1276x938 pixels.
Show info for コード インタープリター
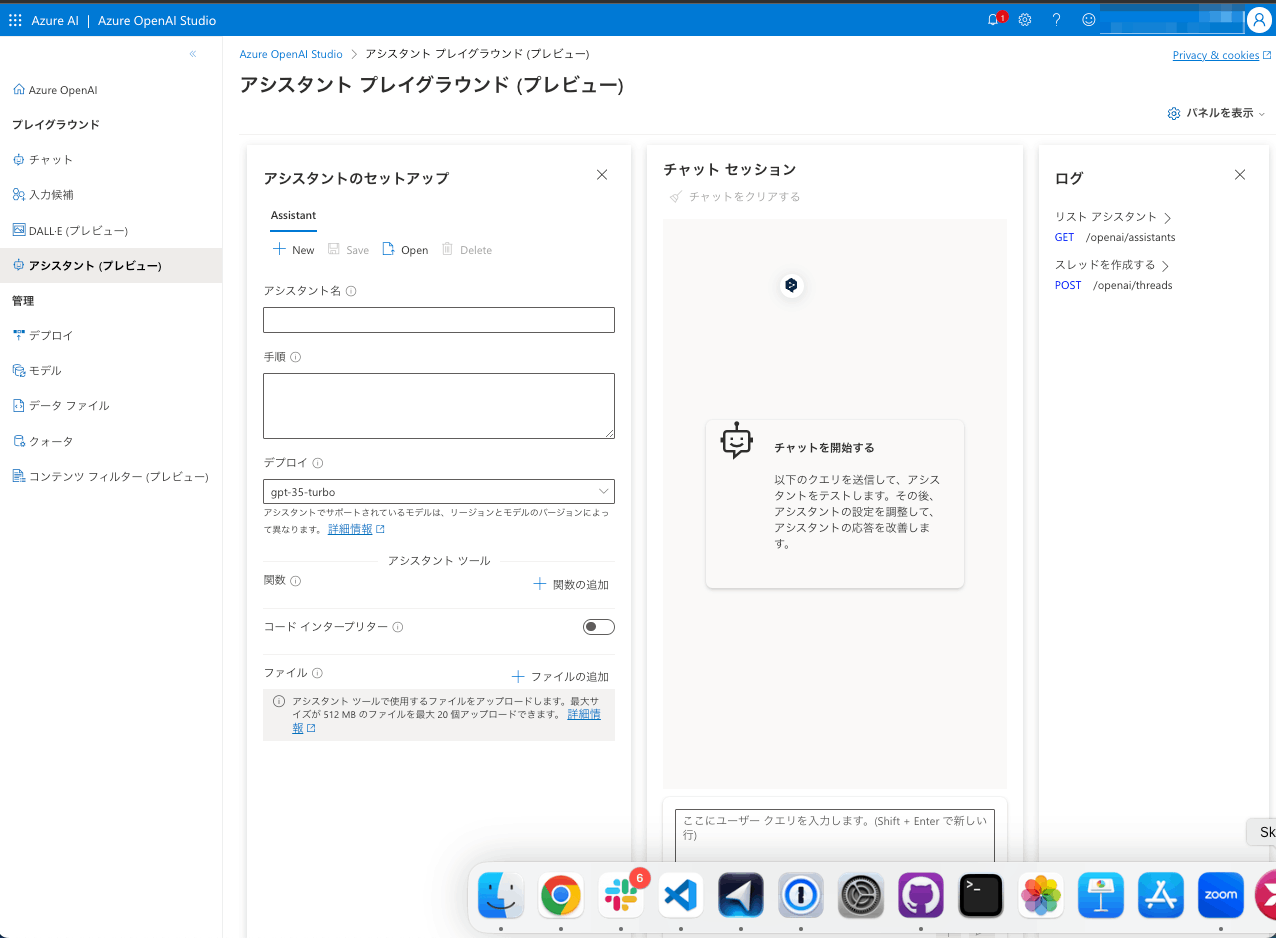[398, 627]
